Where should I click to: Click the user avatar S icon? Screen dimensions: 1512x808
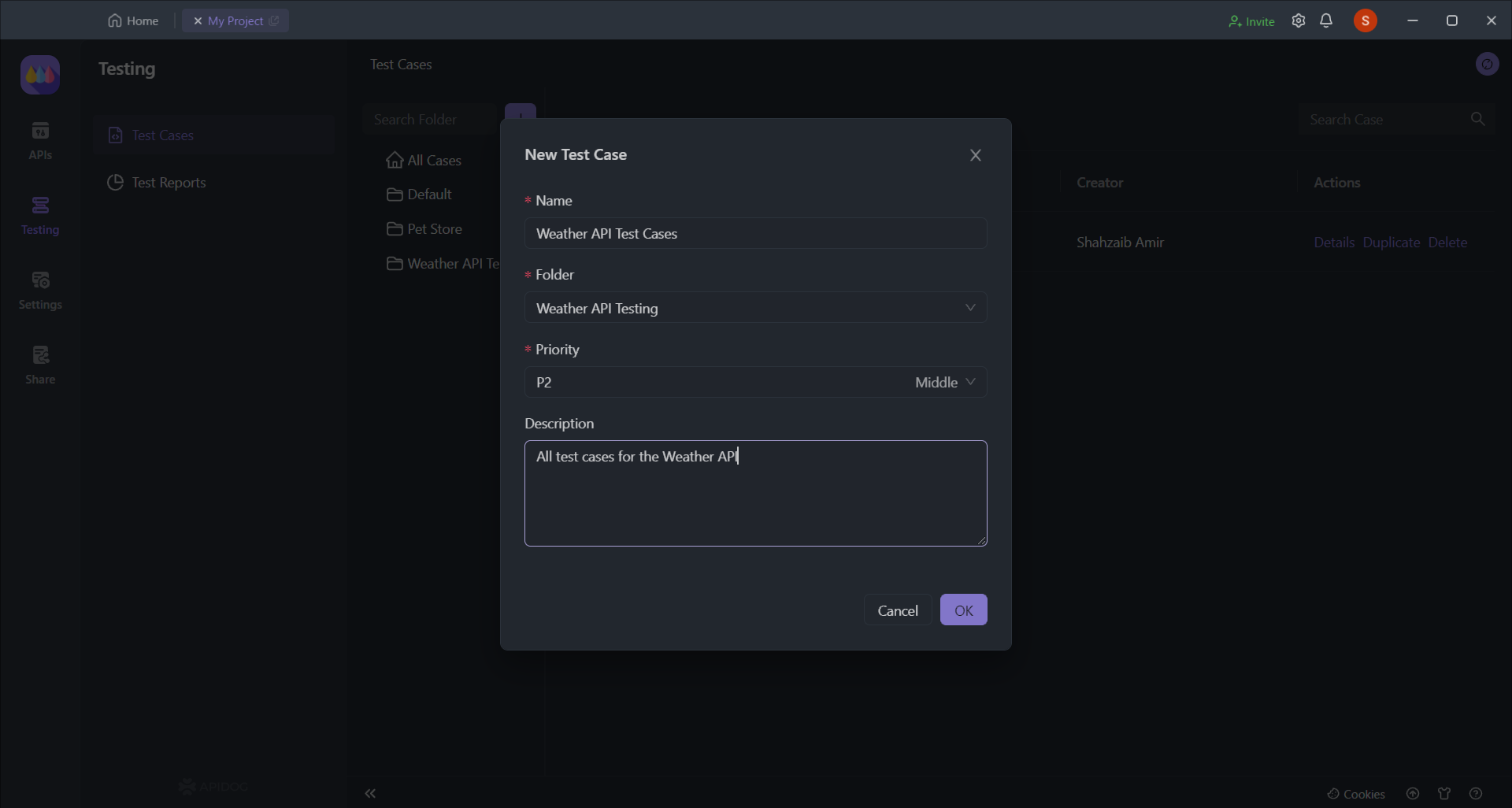(1365, 21)
